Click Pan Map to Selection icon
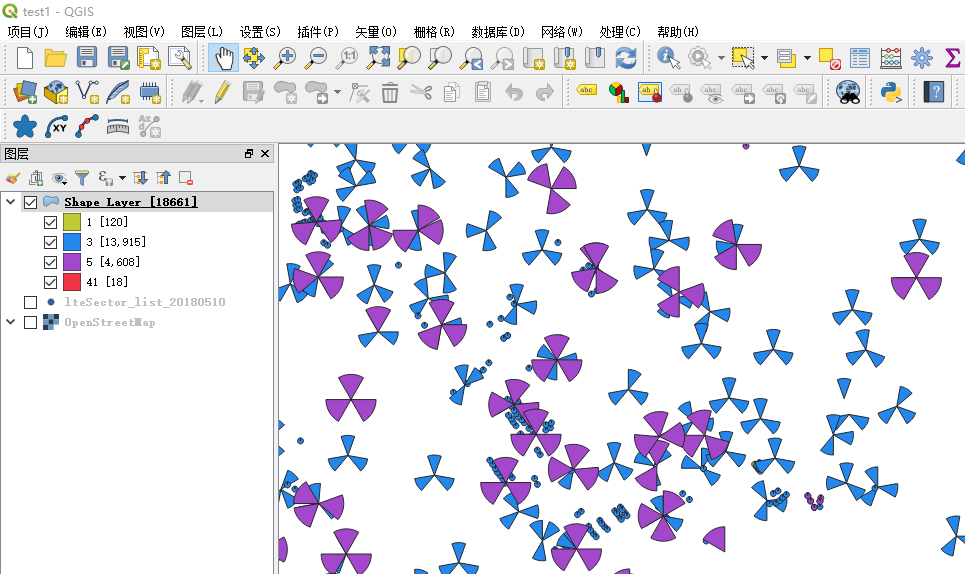 point(254,58)
